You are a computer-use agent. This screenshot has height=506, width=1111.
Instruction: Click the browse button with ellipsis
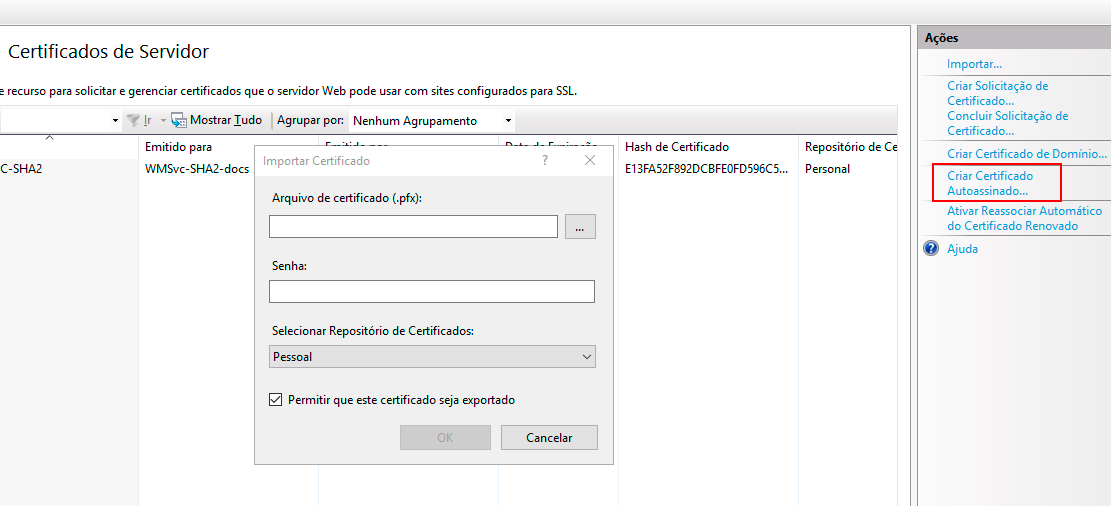580,227
